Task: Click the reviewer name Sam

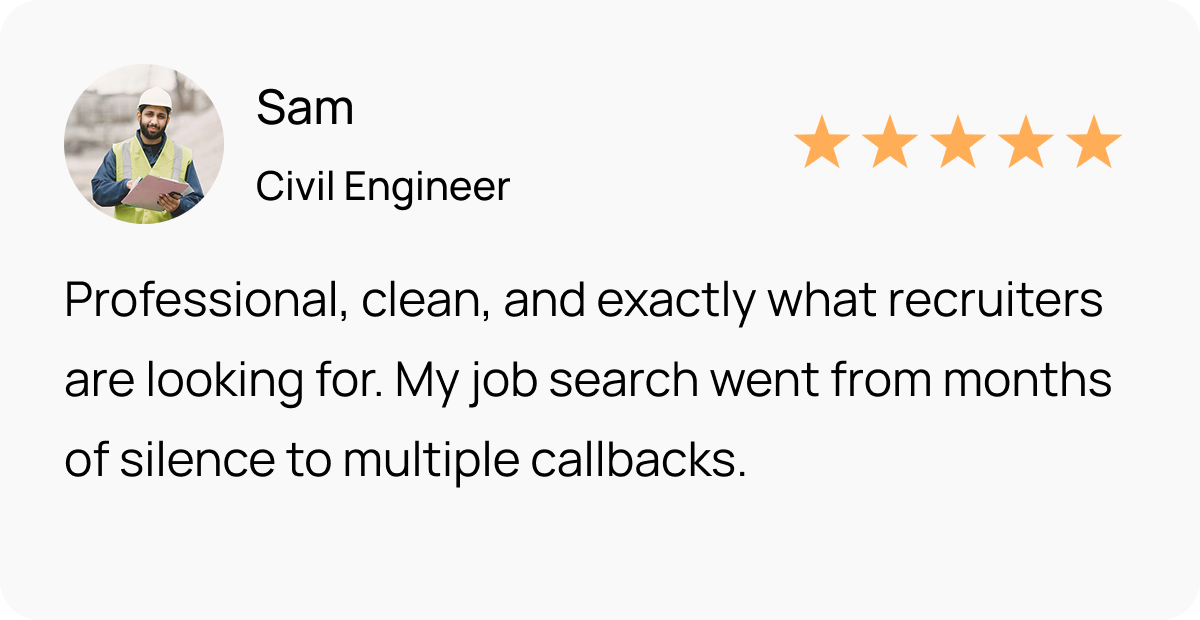Action: tap(305, 108)
